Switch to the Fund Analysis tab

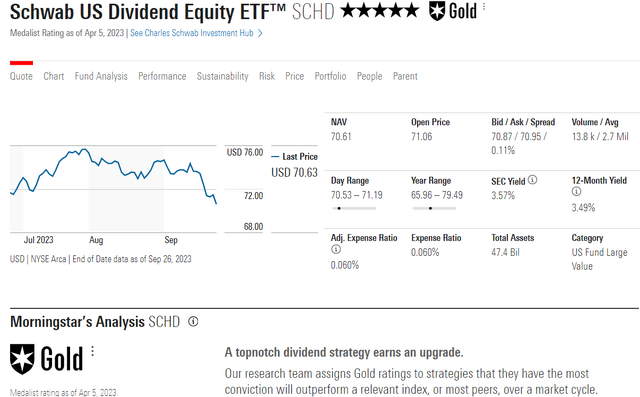tap(101, 76)
